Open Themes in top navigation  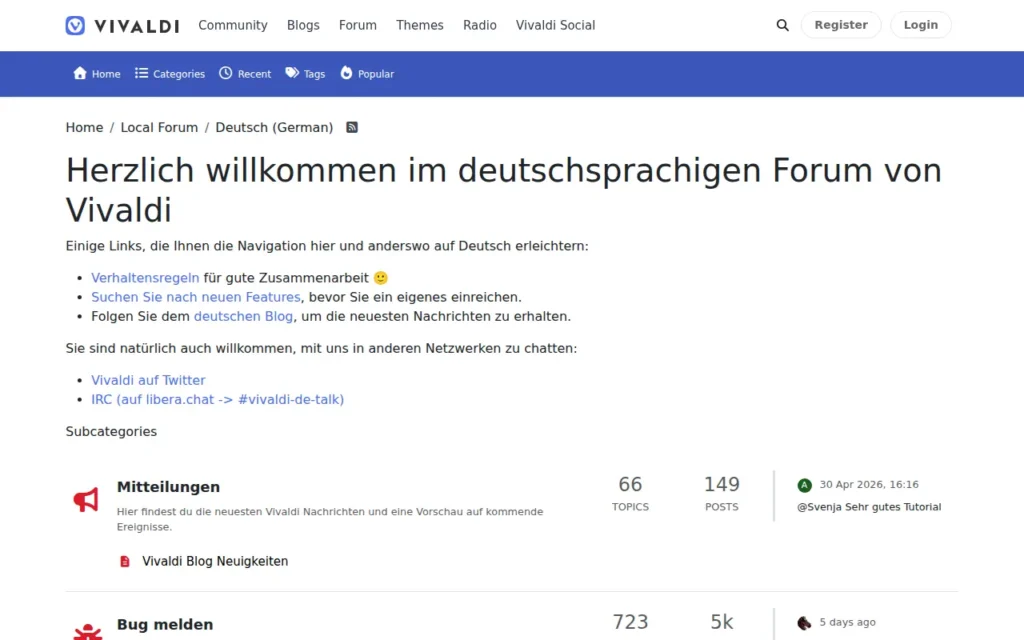[x=420, y=25]
